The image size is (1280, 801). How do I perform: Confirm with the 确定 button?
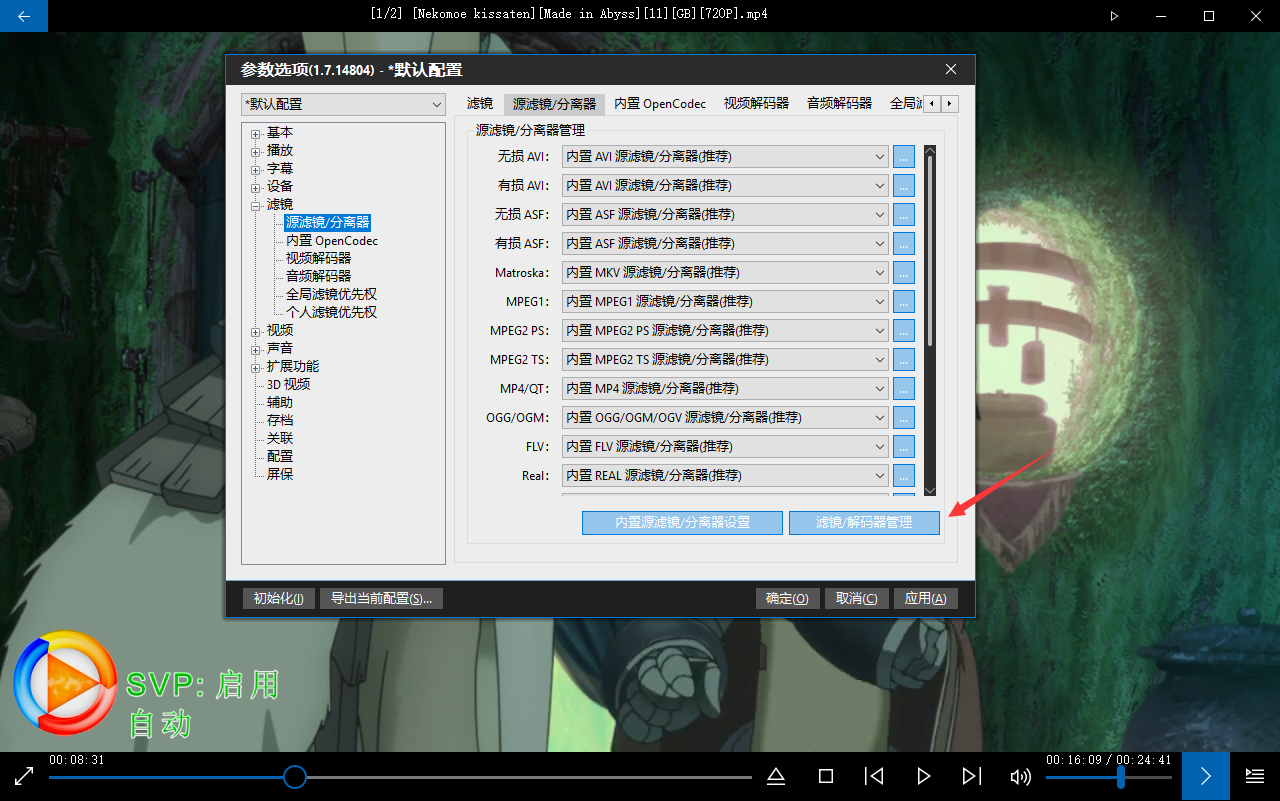(788, 599)
